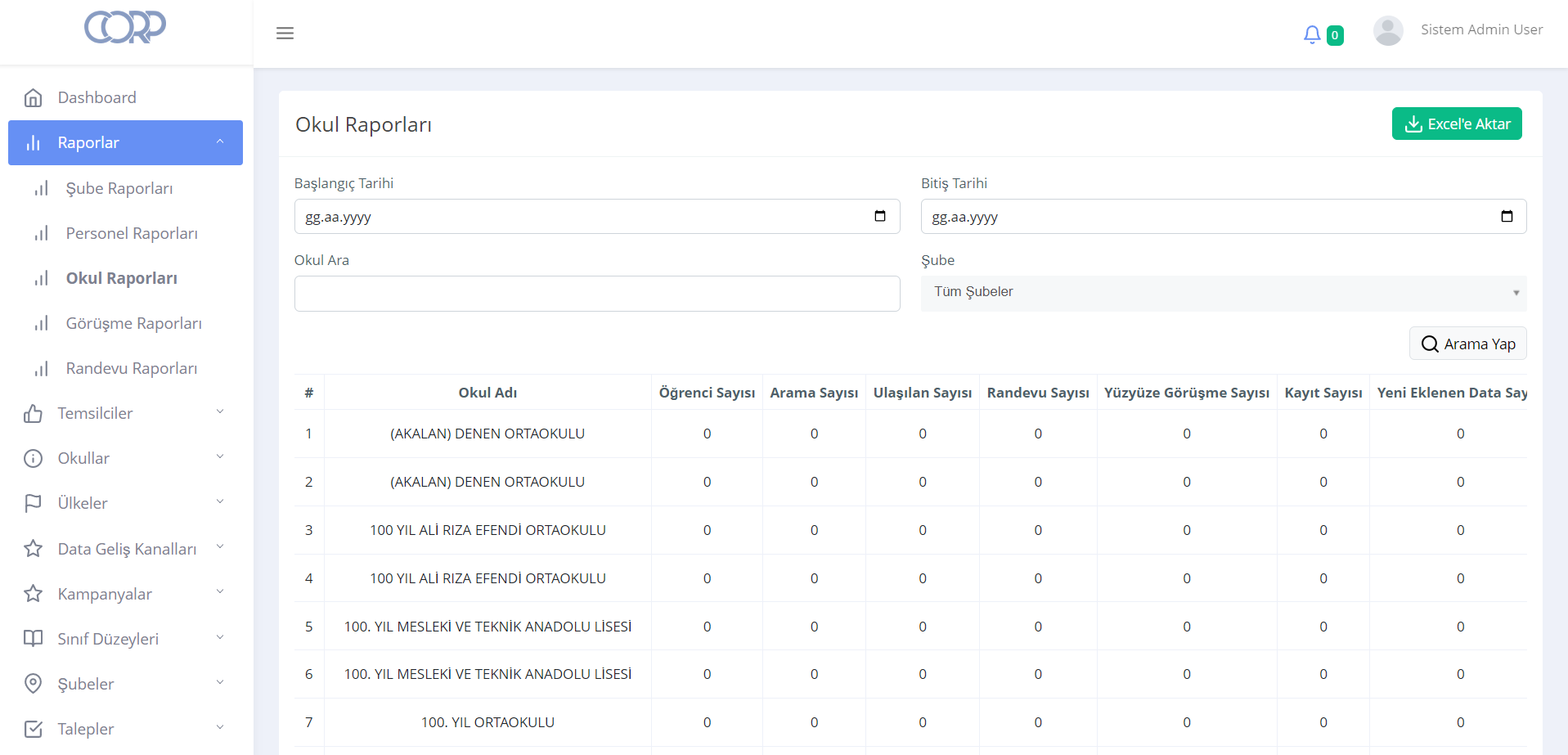Expand the Kampanyalar sidebar menu
This screenshot has height=755, width=1568.
click(x=125, y=594)
